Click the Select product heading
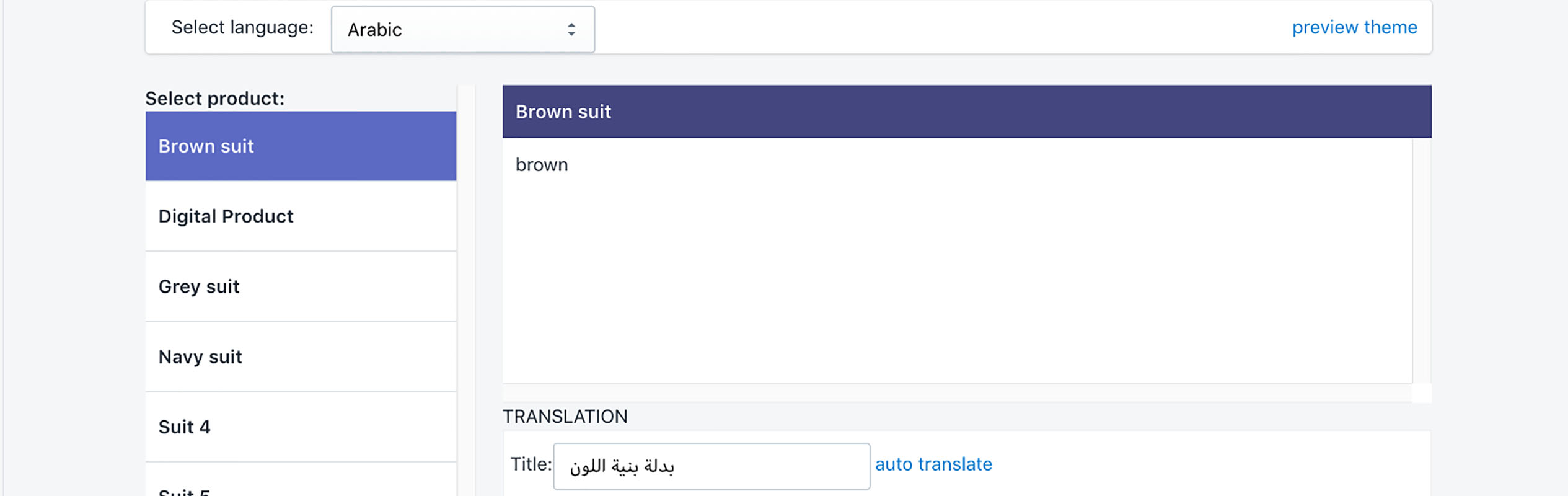 pos(214,98)
